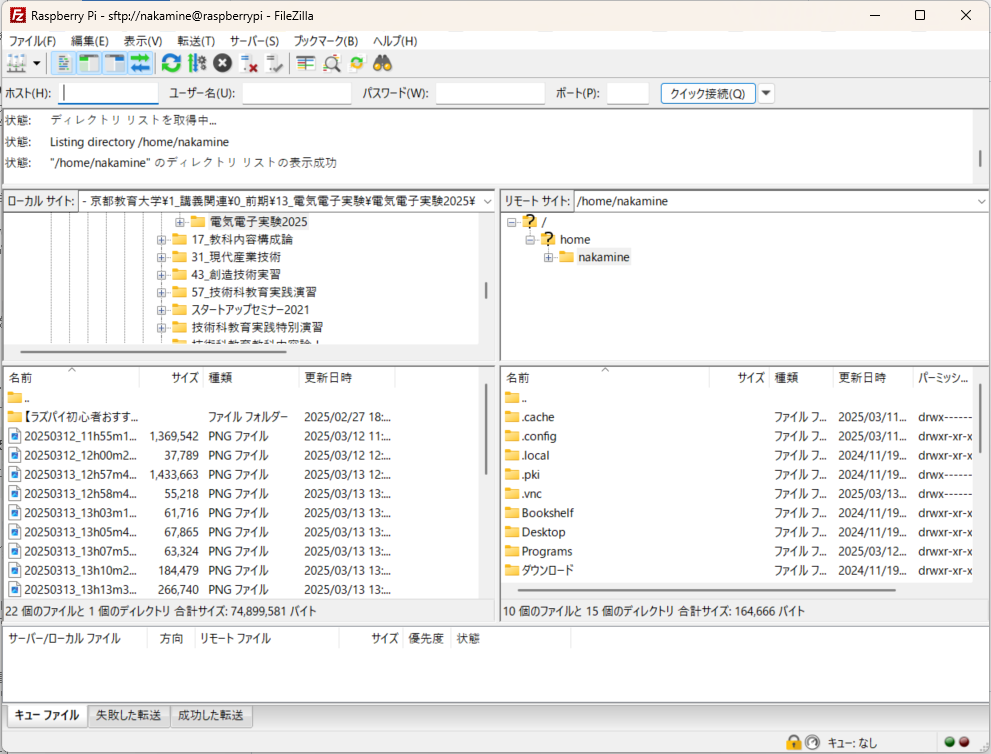The height and width of the screenshot is (754, 991).
Task: Click the lock encryption icon in status bar
Action: click(x=793, y=742)
